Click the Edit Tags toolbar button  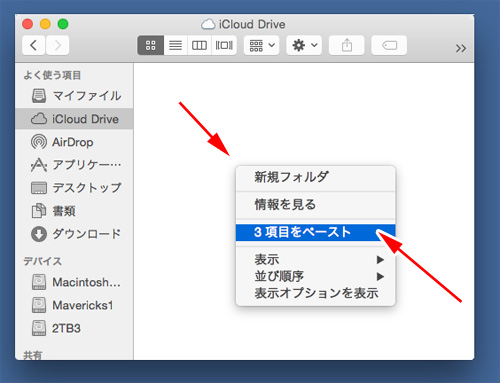tap(389, 45)
